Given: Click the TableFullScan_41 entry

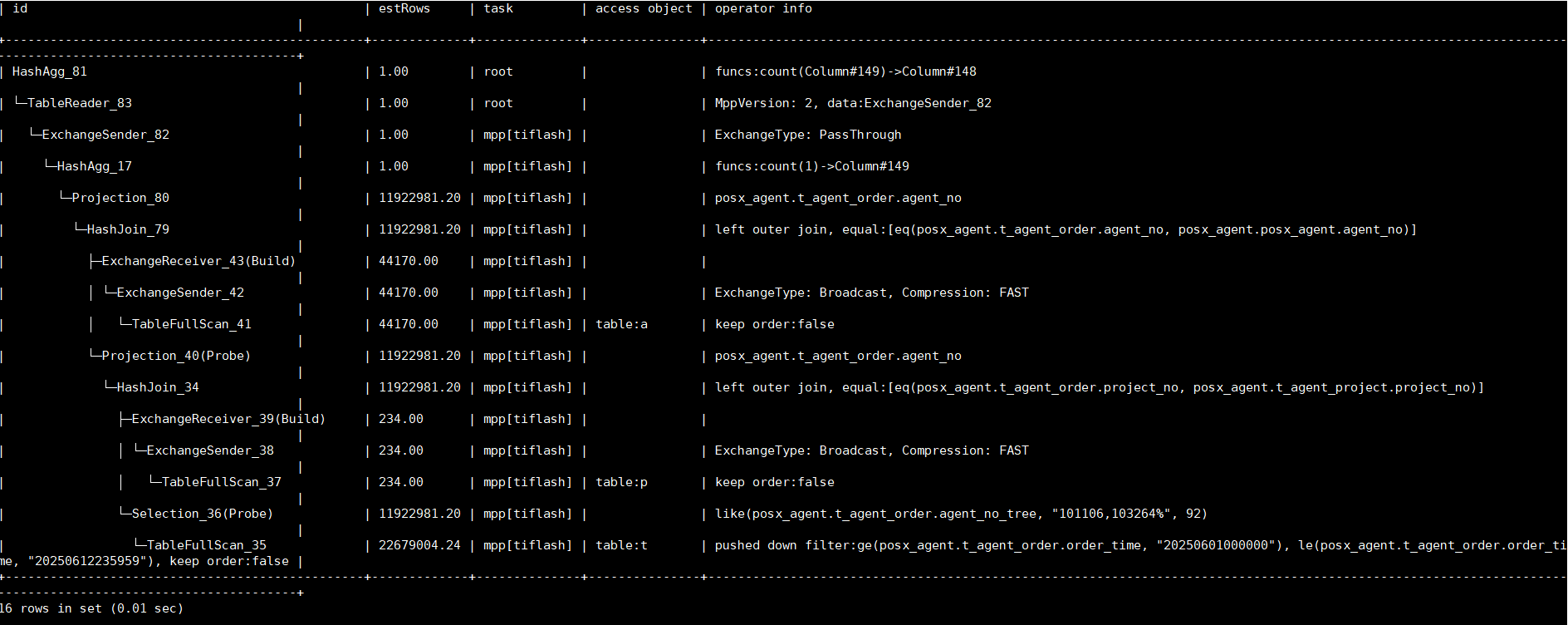Looking at the screenshot, I should 191,324.
